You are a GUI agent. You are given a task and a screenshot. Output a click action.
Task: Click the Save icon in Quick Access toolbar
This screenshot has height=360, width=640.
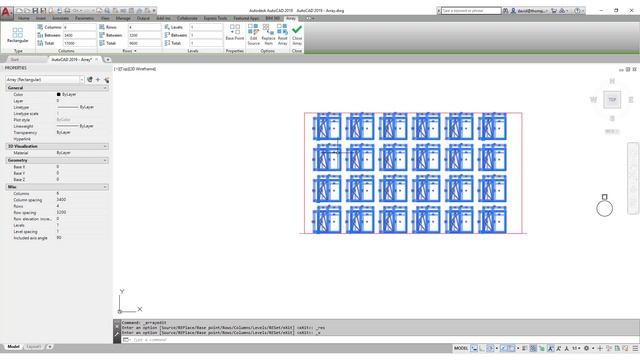tap(35, 11)
